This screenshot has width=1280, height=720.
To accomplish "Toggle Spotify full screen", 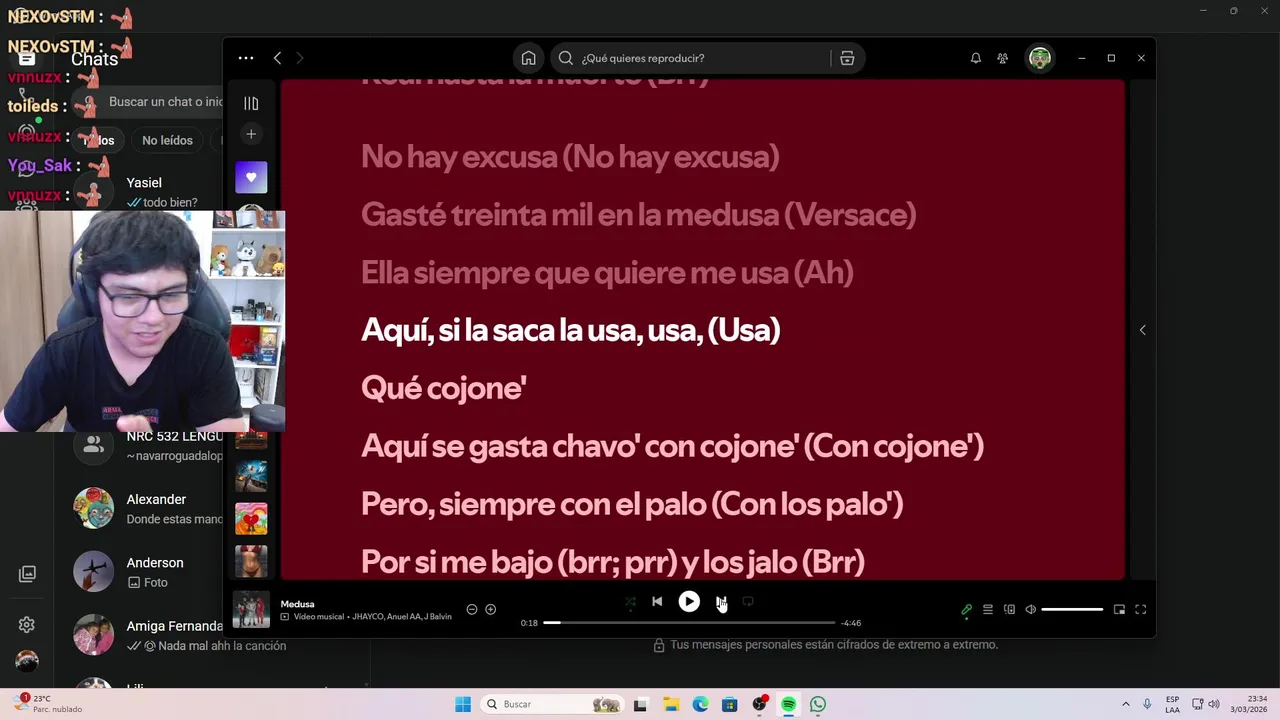I will [1140, 609].
